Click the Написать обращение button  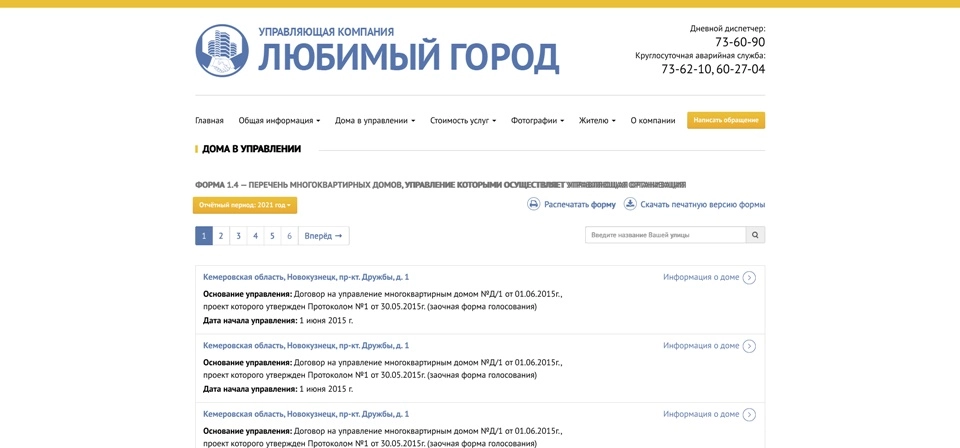[726, 120]
